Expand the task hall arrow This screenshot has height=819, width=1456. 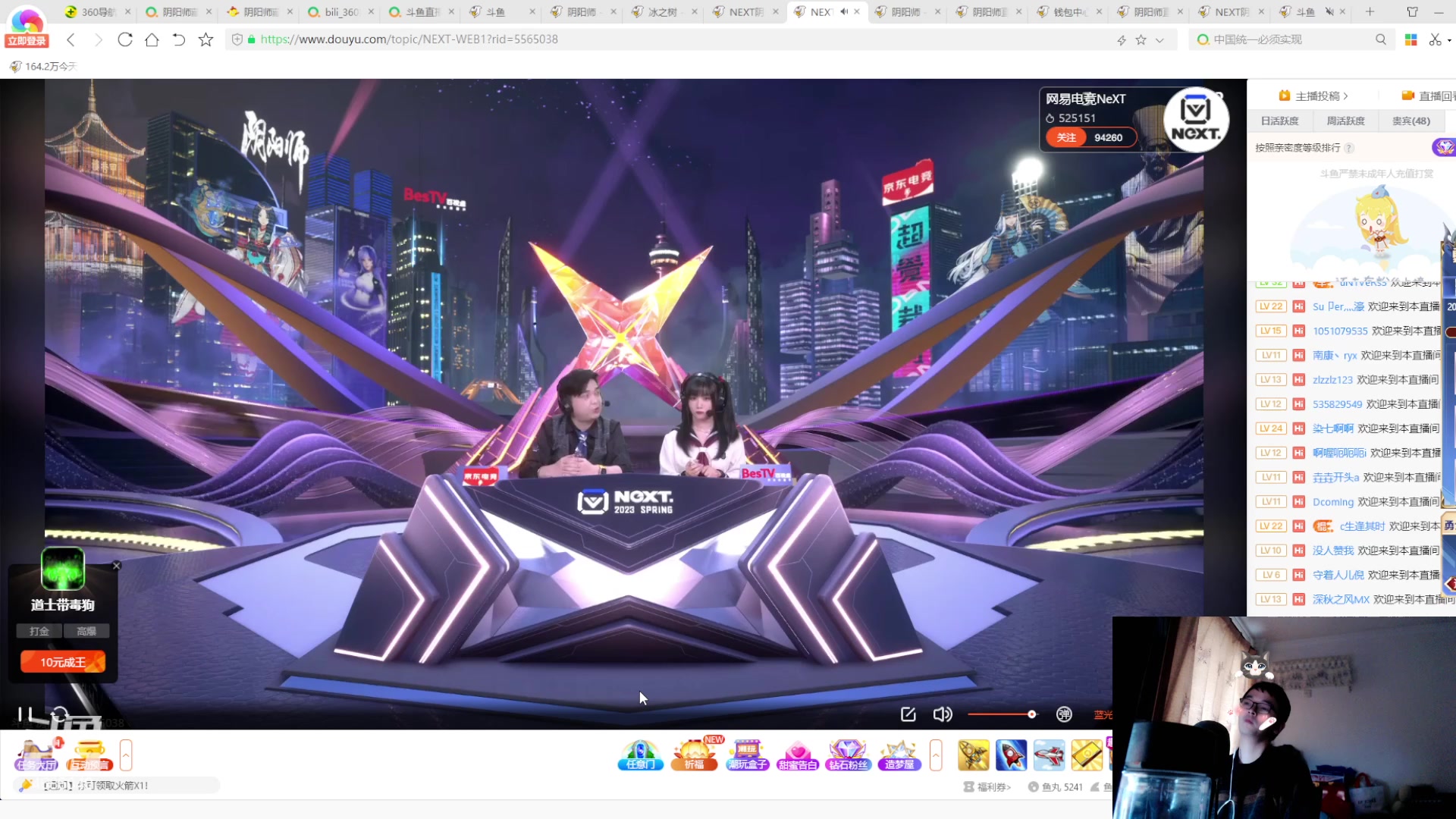tap(126, 755)
